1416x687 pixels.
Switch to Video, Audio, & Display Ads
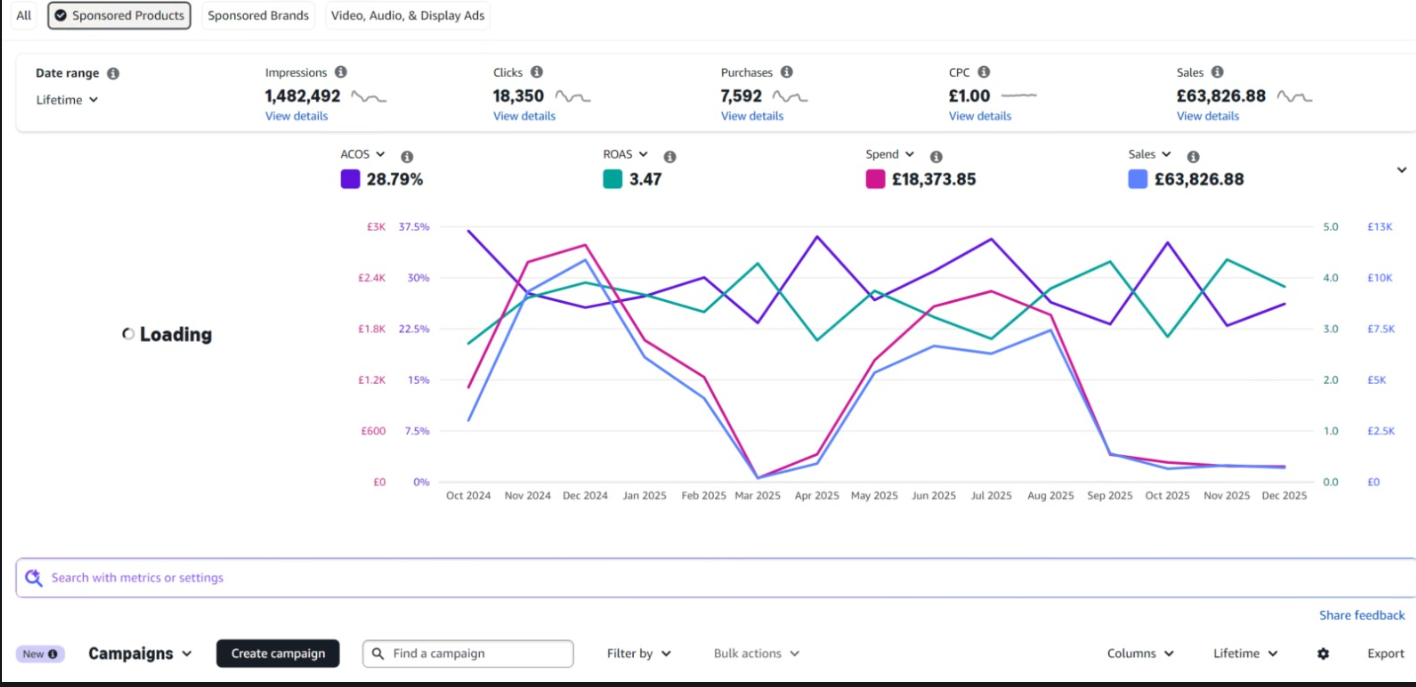(407, 16)
